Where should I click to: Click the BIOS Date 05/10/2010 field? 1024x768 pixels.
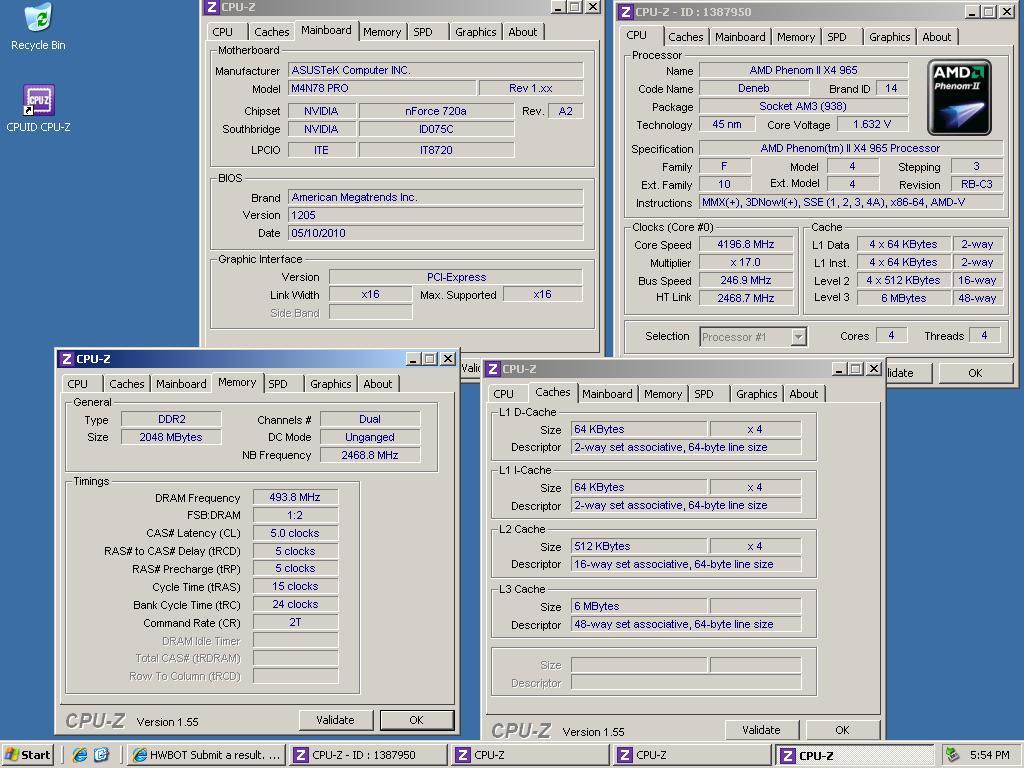point(435,233)
